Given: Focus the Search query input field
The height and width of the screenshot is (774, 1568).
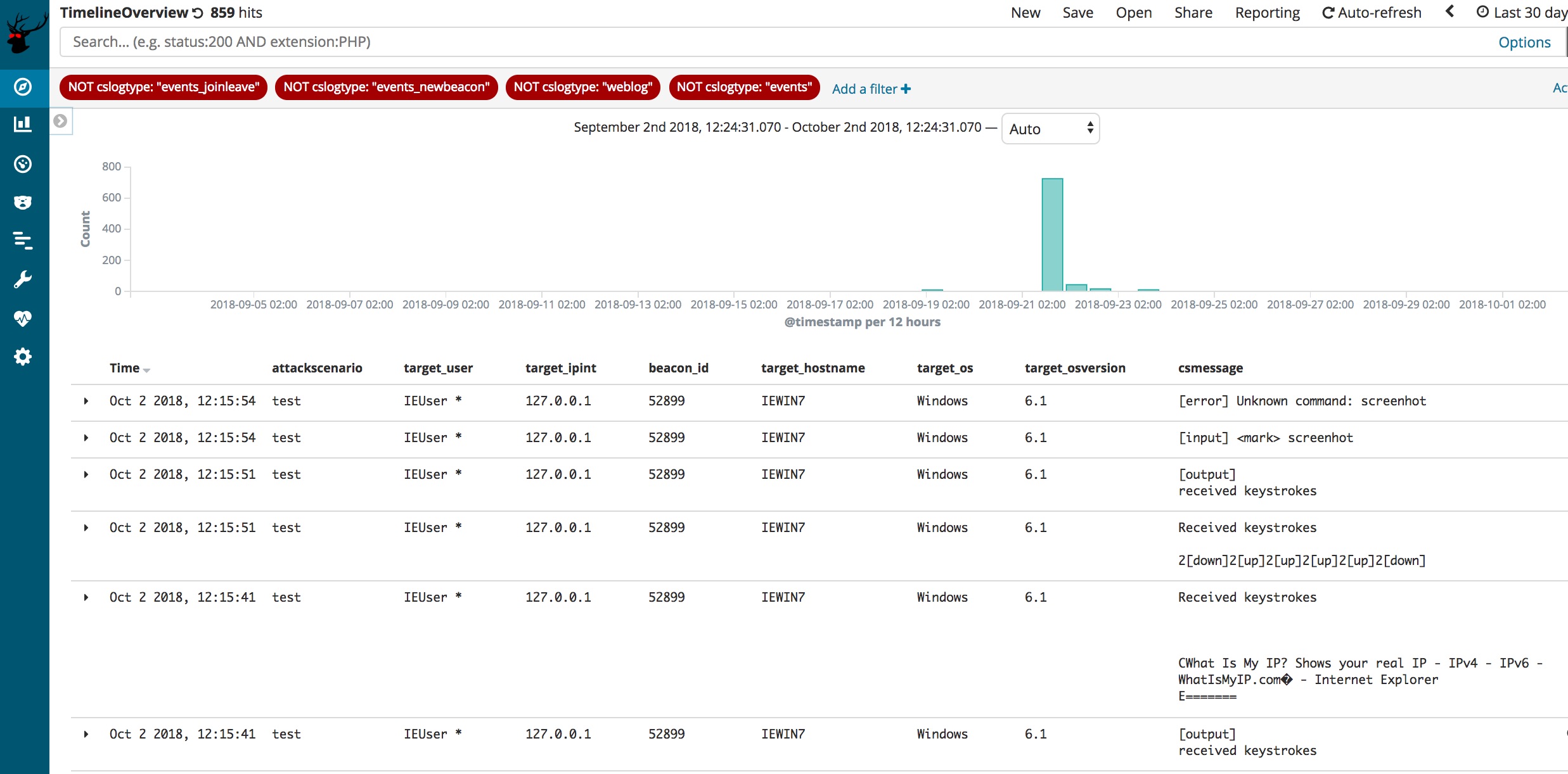Looking at the screenshot, I should (761, 42).
